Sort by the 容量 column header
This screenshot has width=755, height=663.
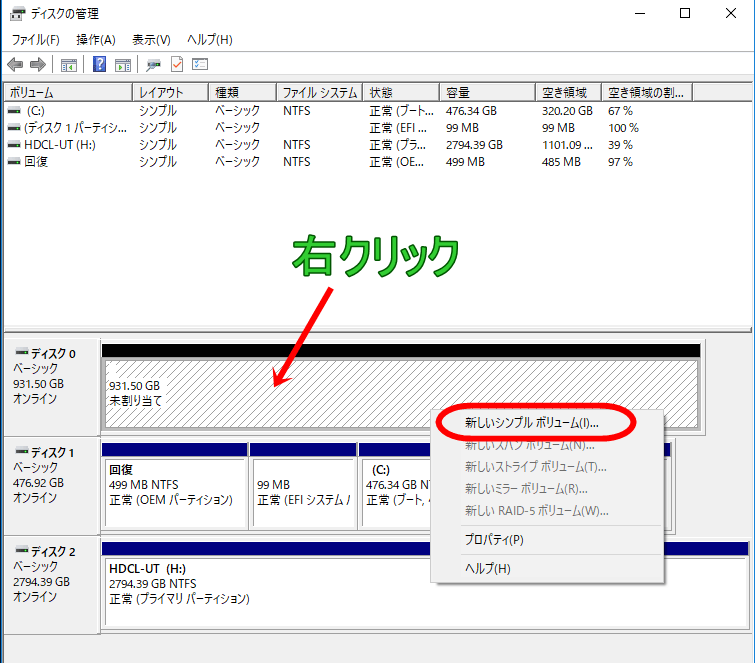pos(487,92)
